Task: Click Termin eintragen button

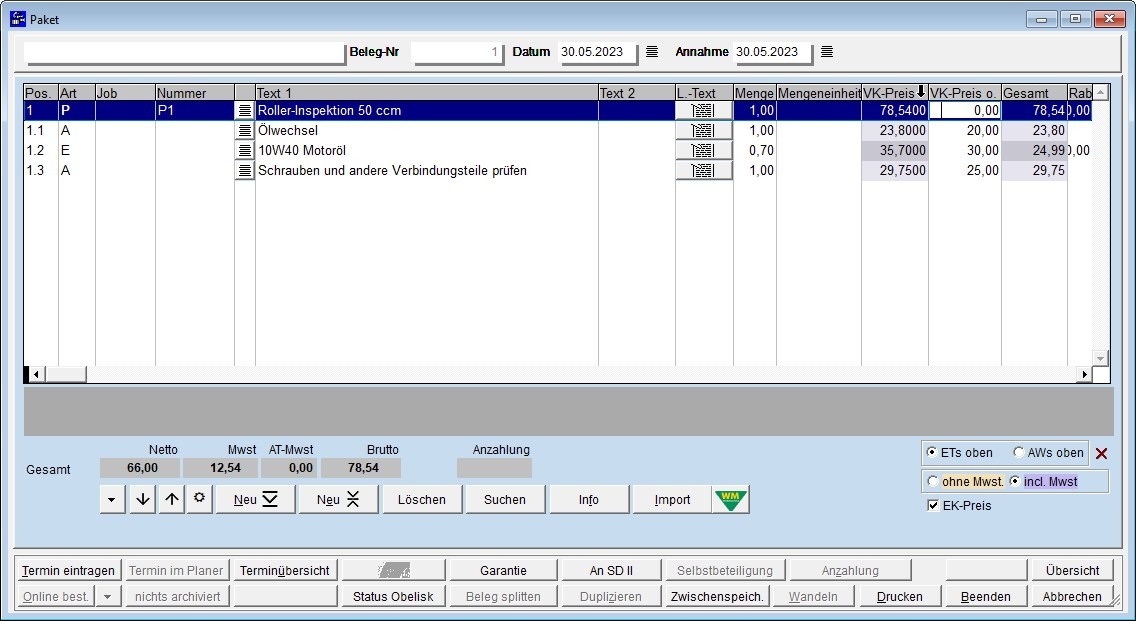Action: (68, 571)
